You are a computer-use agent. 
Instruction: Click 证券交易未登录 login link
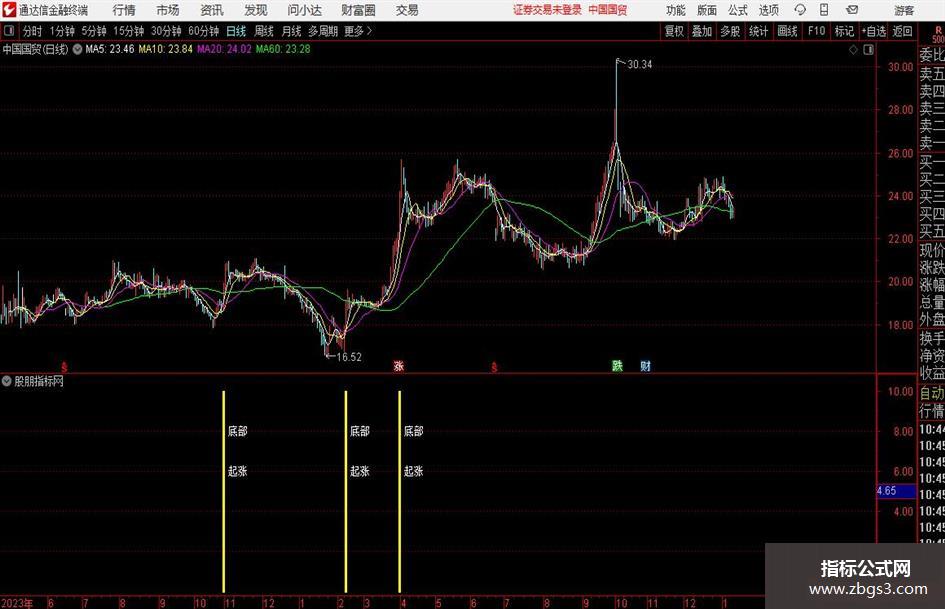[547, 10]
